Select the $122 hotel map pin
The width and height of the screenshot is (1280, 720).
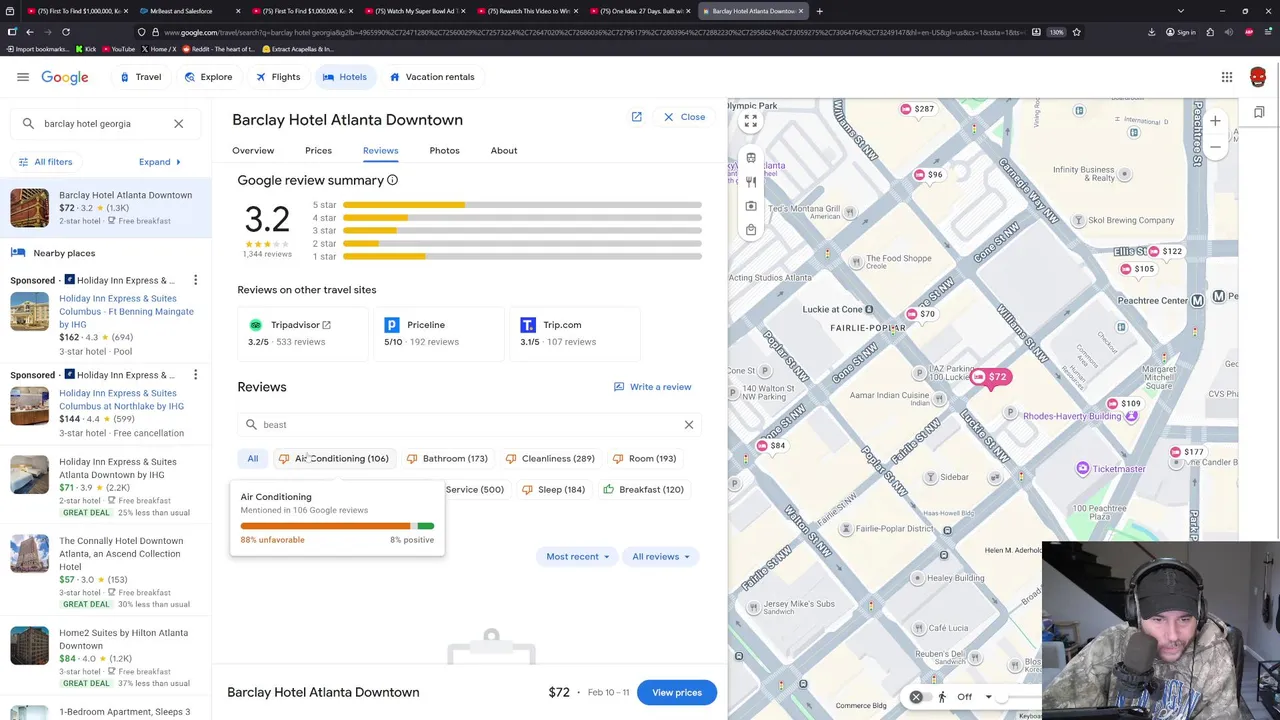pos(1165,251)
